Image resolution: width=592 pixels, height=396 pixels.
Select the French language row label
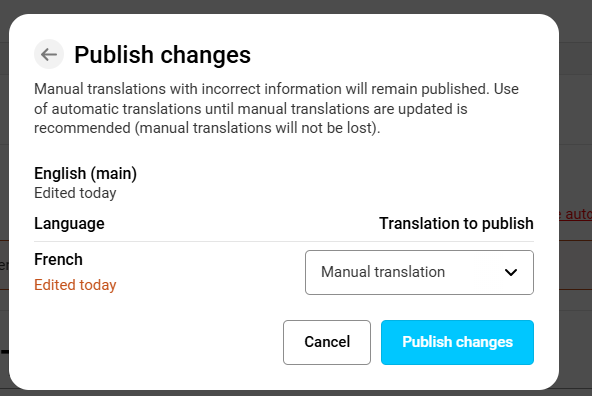click(x=58, y=259)
